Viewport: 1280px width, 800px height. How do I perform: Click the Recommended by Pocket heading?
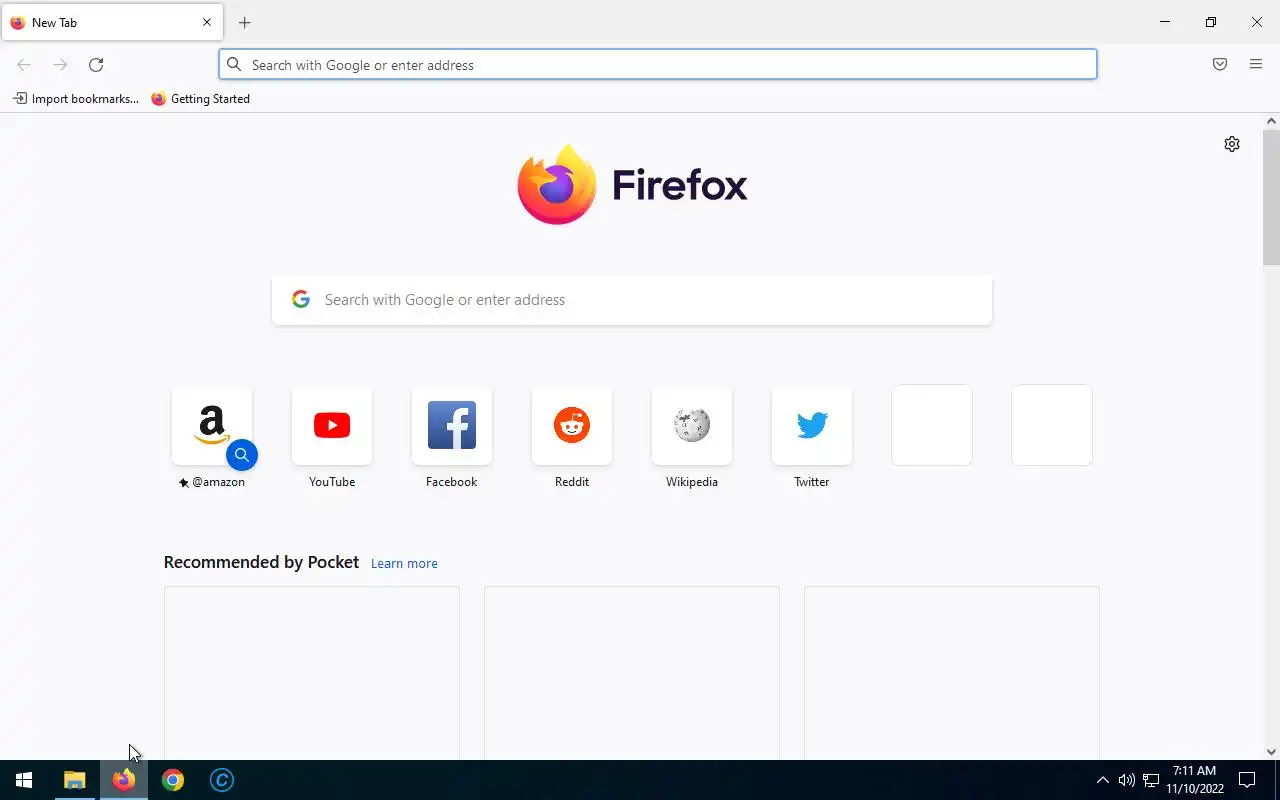[261, 562]
